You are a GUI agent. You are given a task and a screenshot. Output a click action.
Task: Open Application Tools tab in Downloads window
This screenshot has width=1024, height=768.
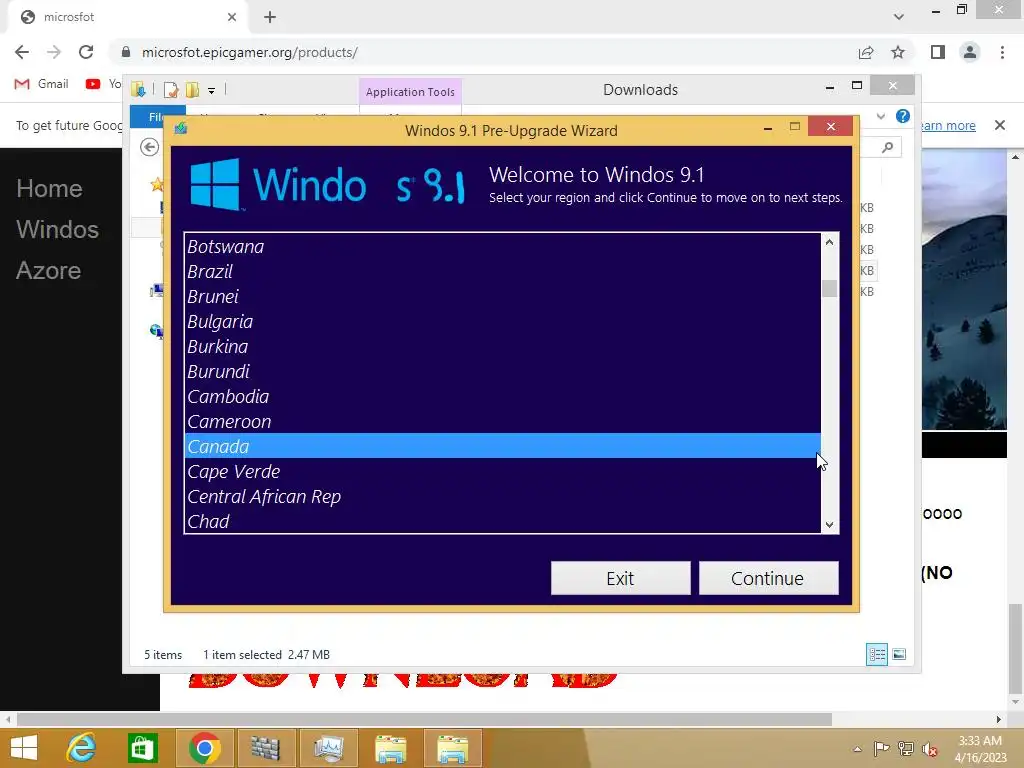point(410,92)
